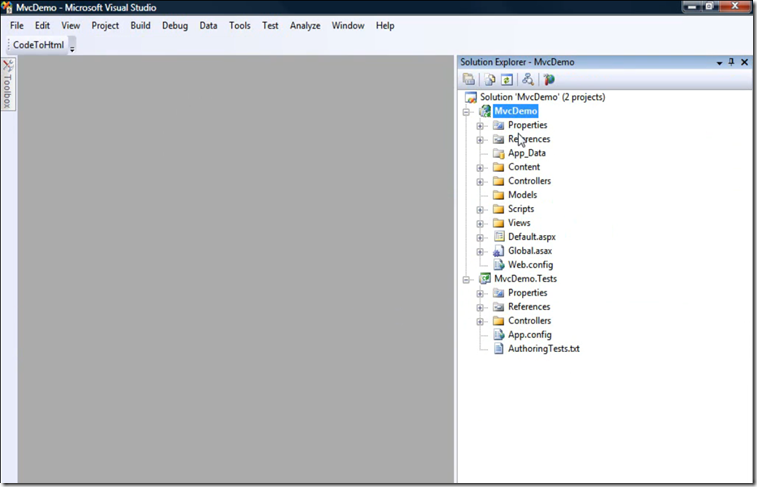
Task: Select Properties label under MvcDemo project
Action: pos(527,125)
